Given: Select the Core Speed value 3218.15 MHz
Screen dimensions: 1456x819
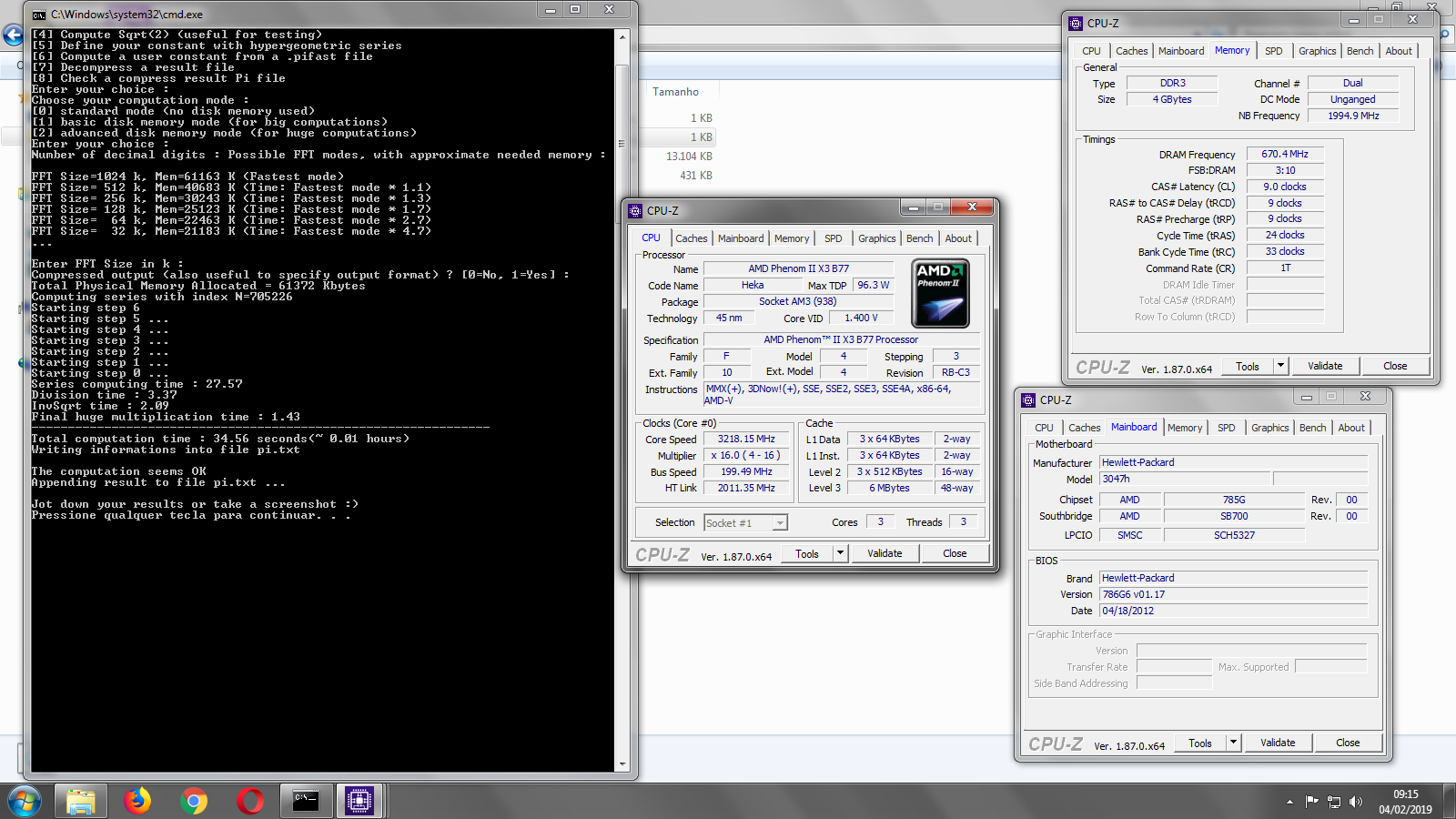Looking at the screenshot, I should point(746,440).
